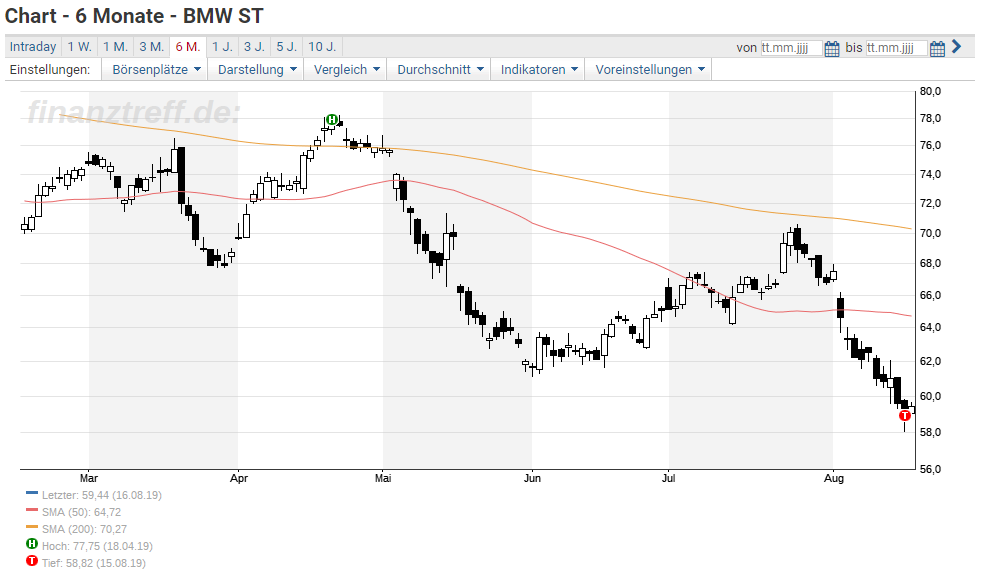Click the red legend swatch beside SMA (50)

pyautogui.click(x=32, y=510)
